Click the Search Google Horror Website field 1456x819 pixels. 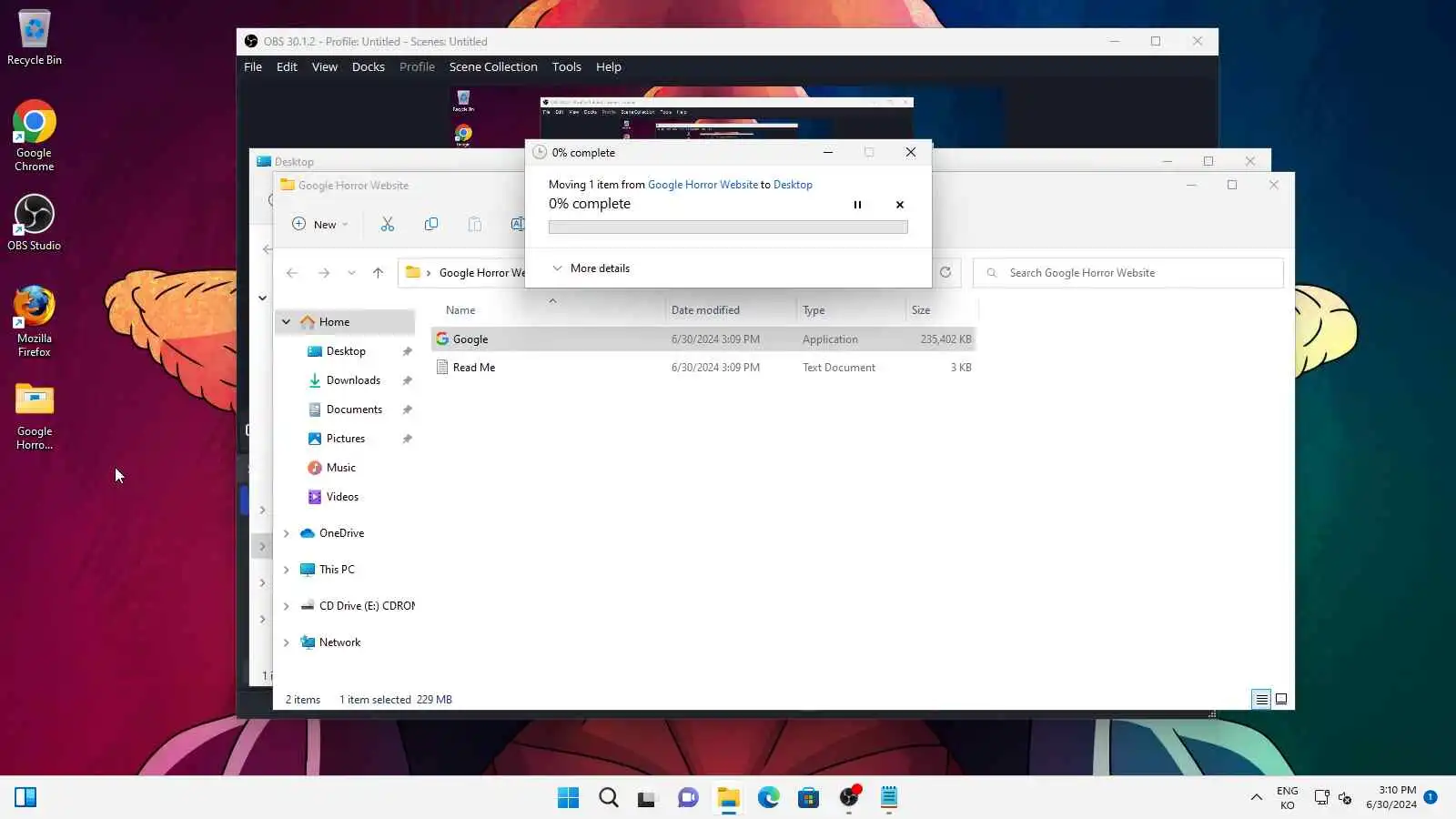click(1128, 273)
